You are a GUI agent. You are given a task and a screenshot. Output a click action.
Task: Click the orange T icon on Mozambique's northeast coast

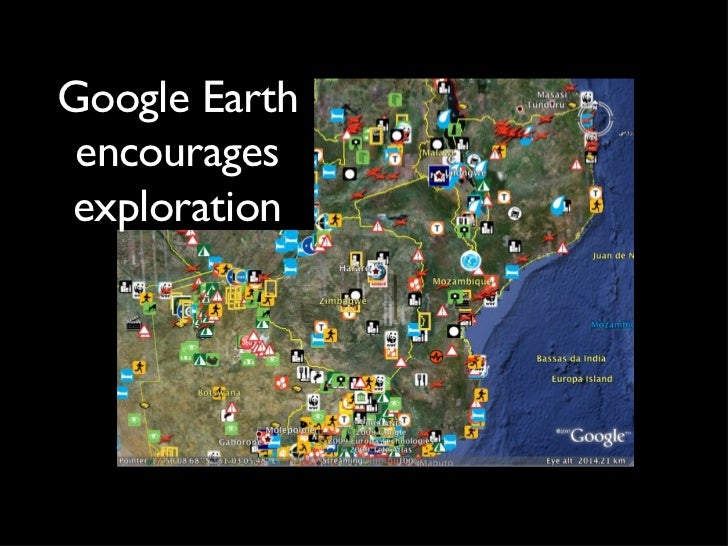596,193
